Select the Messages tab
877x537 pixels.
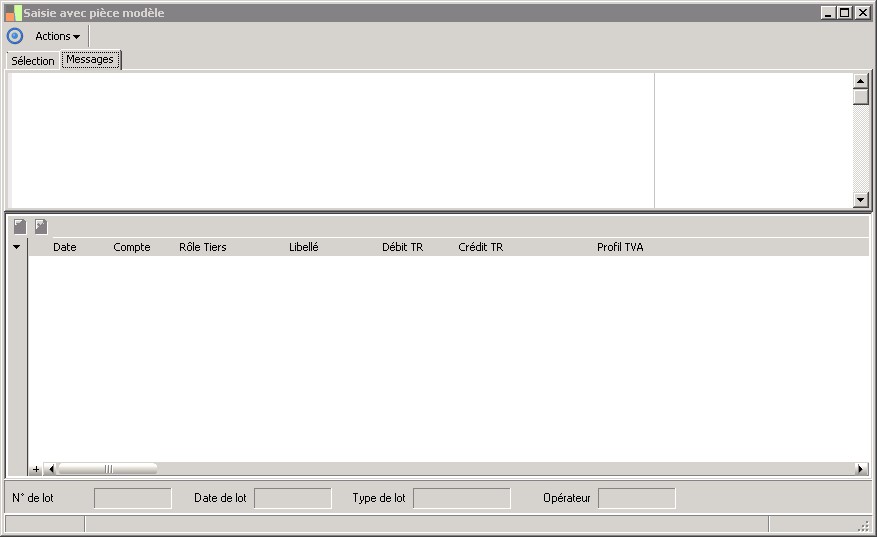[x=90, y=59]
